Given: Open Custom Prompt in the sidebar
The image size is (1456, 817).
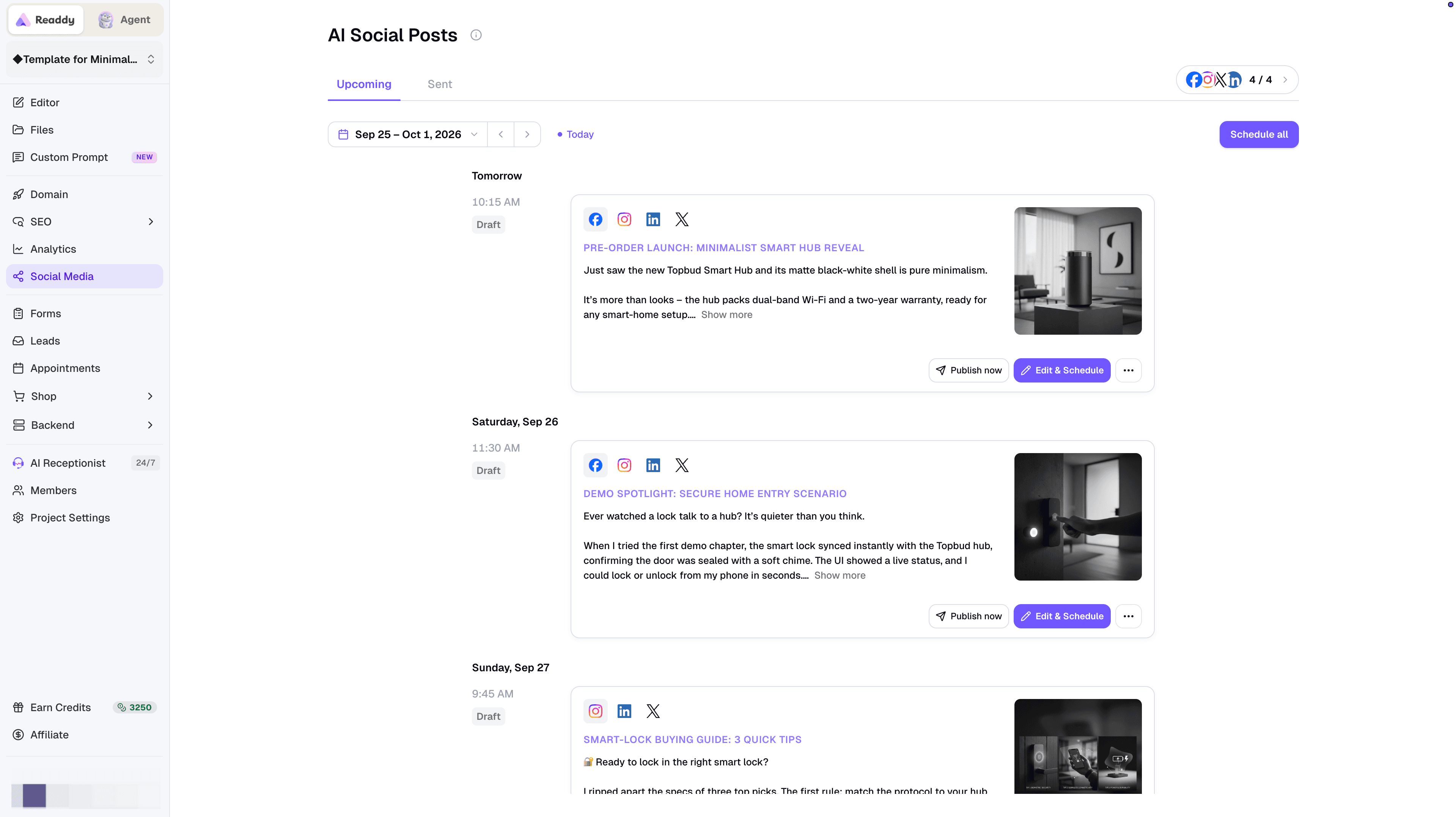Looking at the screenshot, I should [x=84, y=157].
